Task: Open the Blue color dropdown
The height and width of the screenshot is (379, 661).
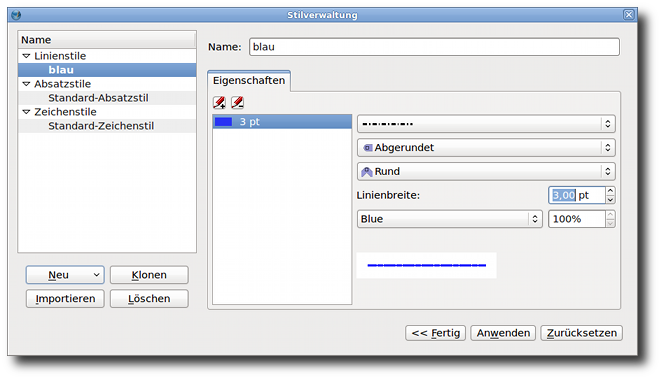Action: (449, 219)
